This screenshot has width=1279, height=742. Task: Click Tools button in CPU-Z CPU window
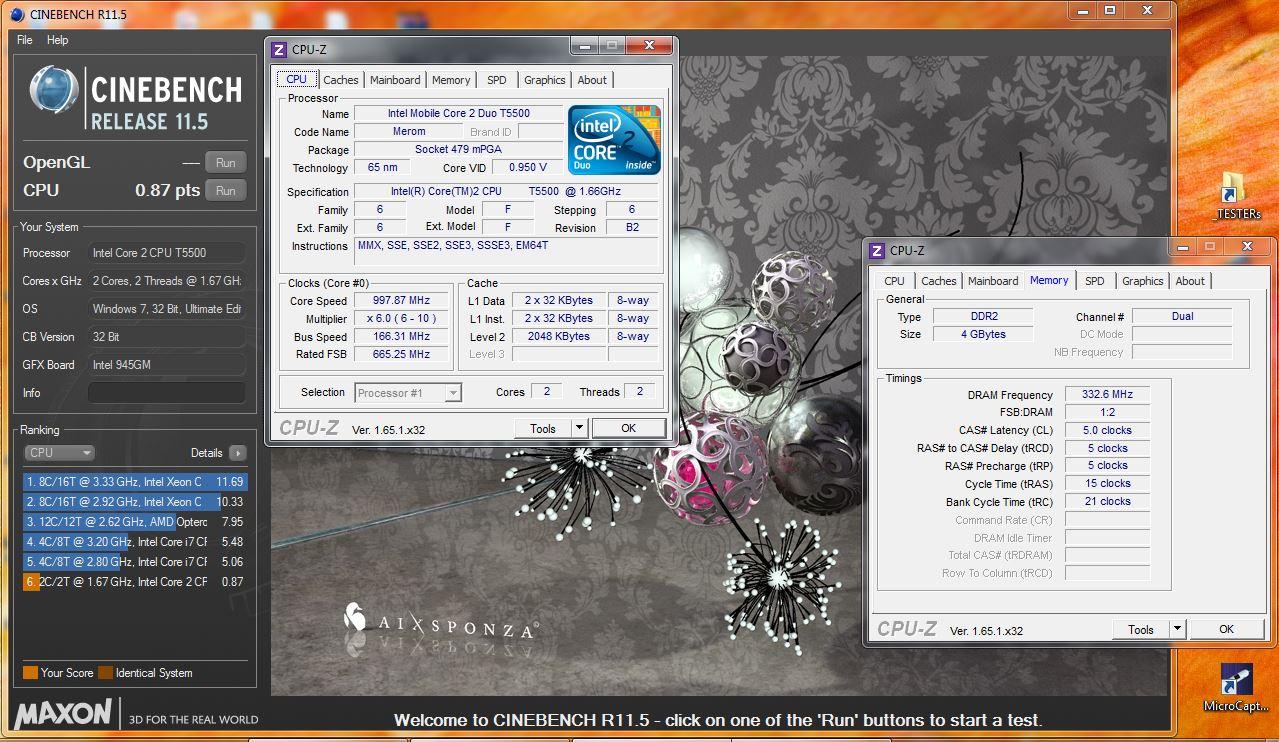click(543, 428)
